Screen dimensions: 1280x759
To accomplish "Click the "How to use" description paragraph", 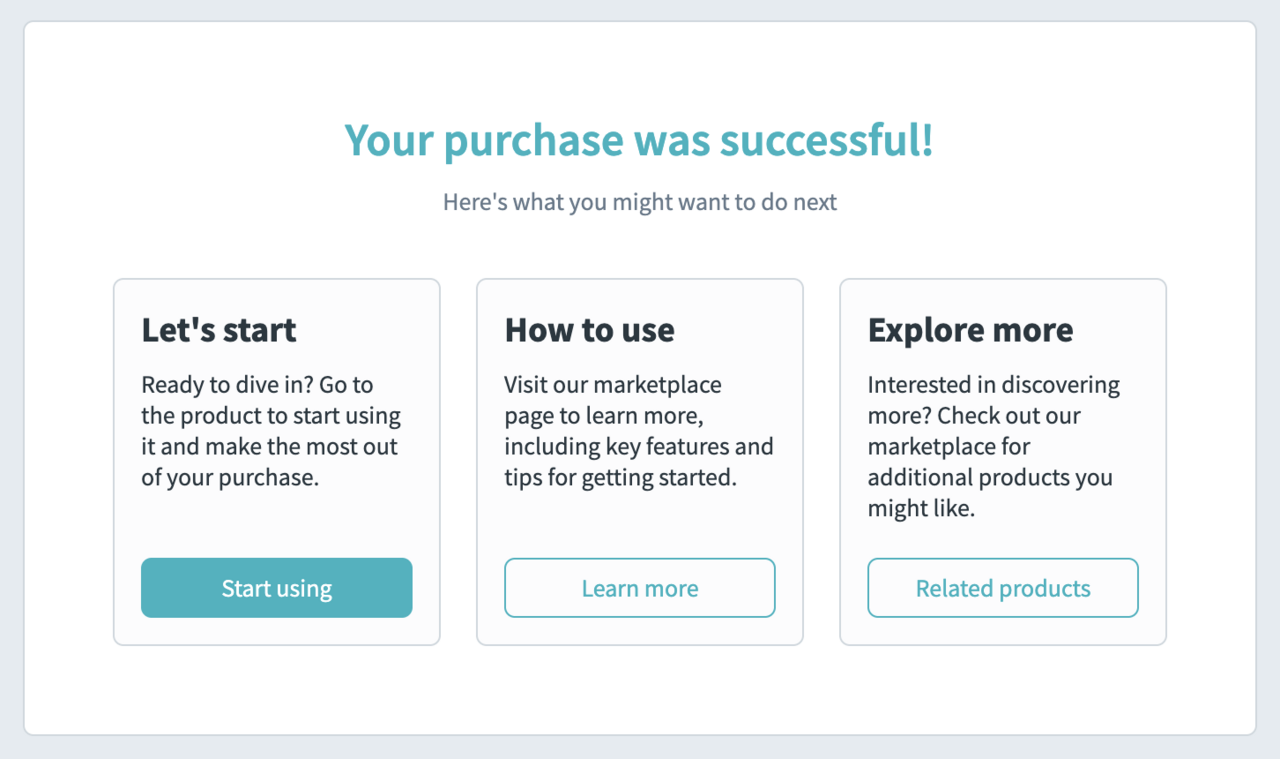I will pyautogui.click(x=638, y=431).
